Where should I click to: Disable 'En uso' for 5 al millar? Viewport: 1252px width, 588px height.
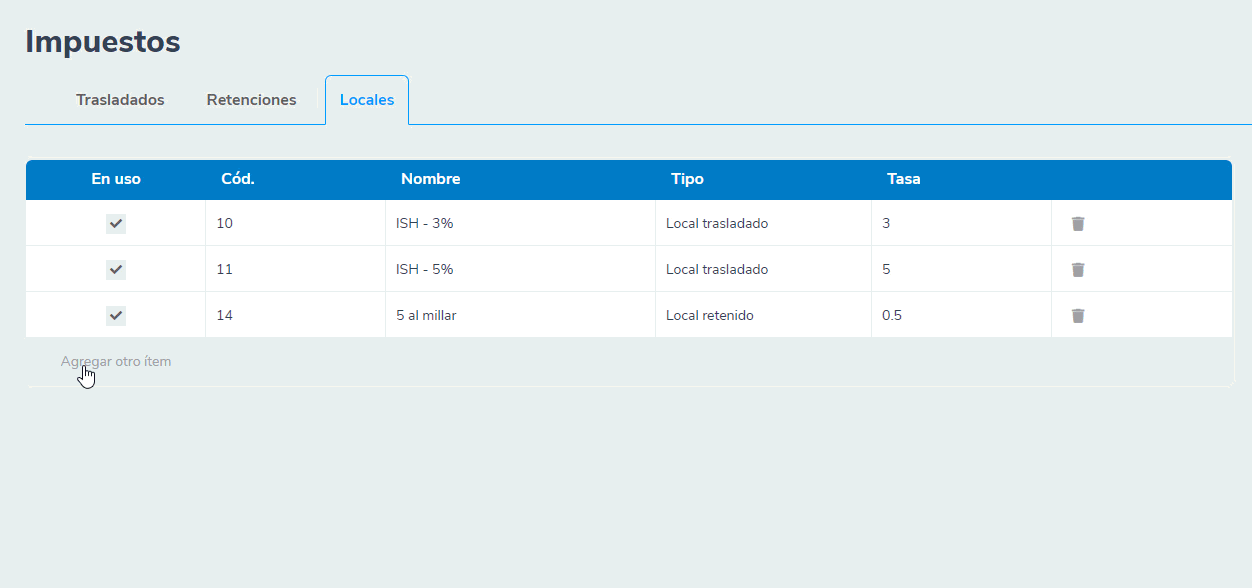(x=116, y=316)
